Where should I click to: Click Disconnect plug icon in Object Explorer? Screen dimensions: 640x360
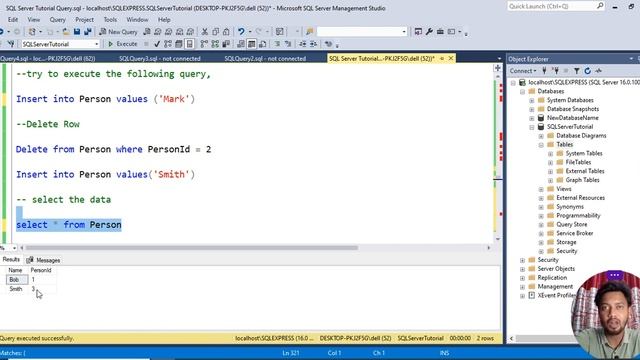556,71
